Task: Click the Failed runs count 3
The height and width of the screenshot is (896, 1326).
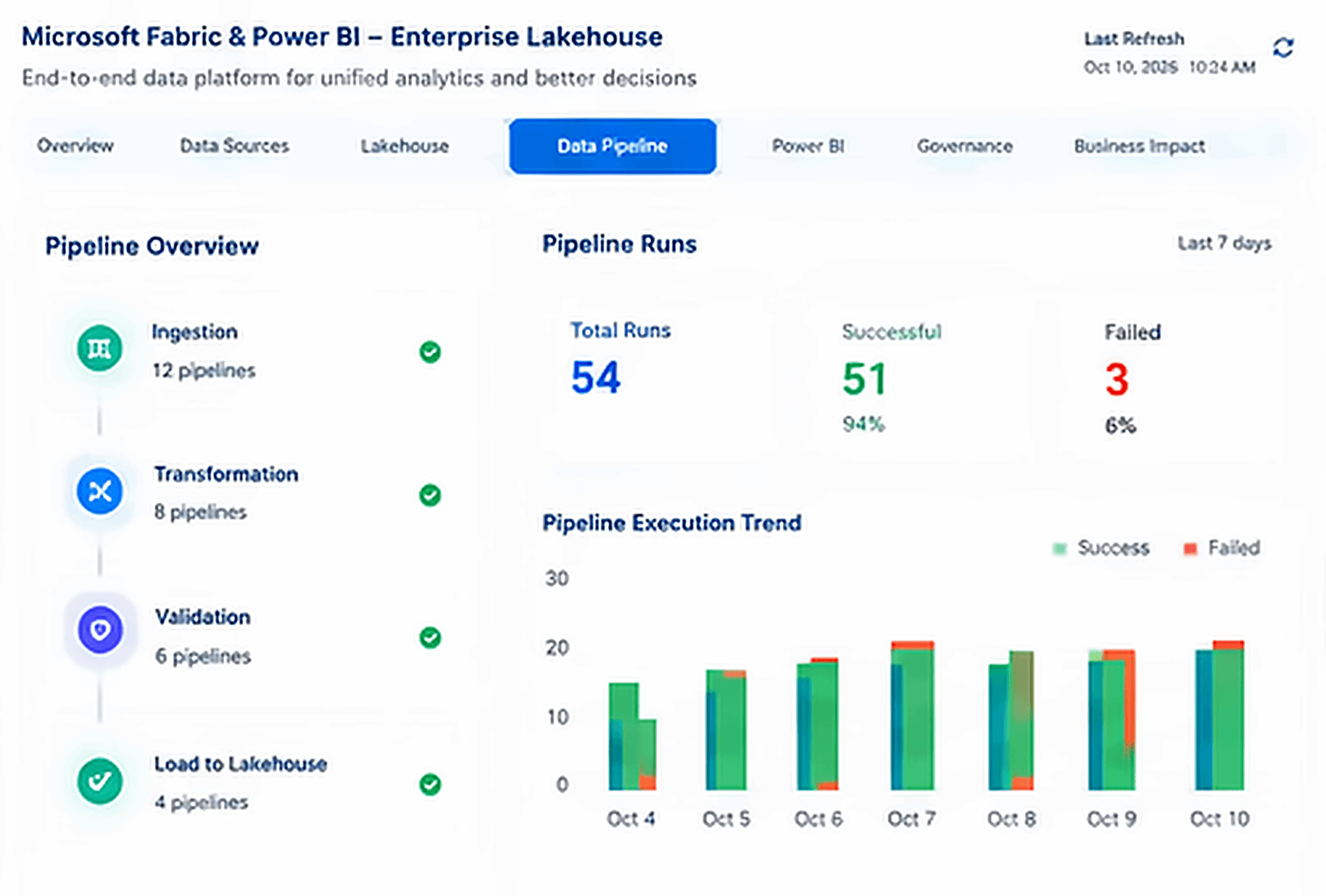Action: [1117, 379]
